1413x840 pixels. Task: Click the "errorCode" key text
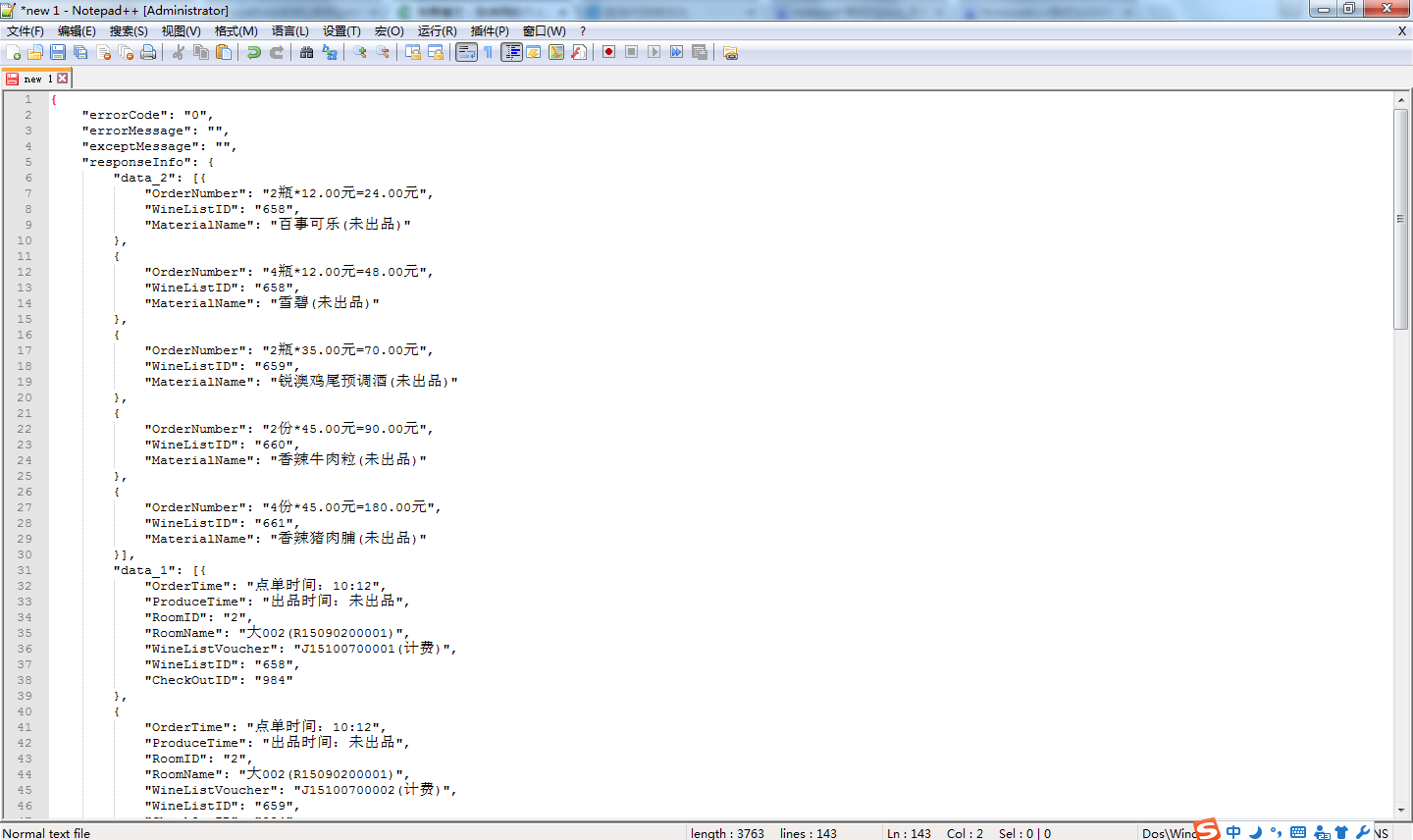[x=125, y=115]
